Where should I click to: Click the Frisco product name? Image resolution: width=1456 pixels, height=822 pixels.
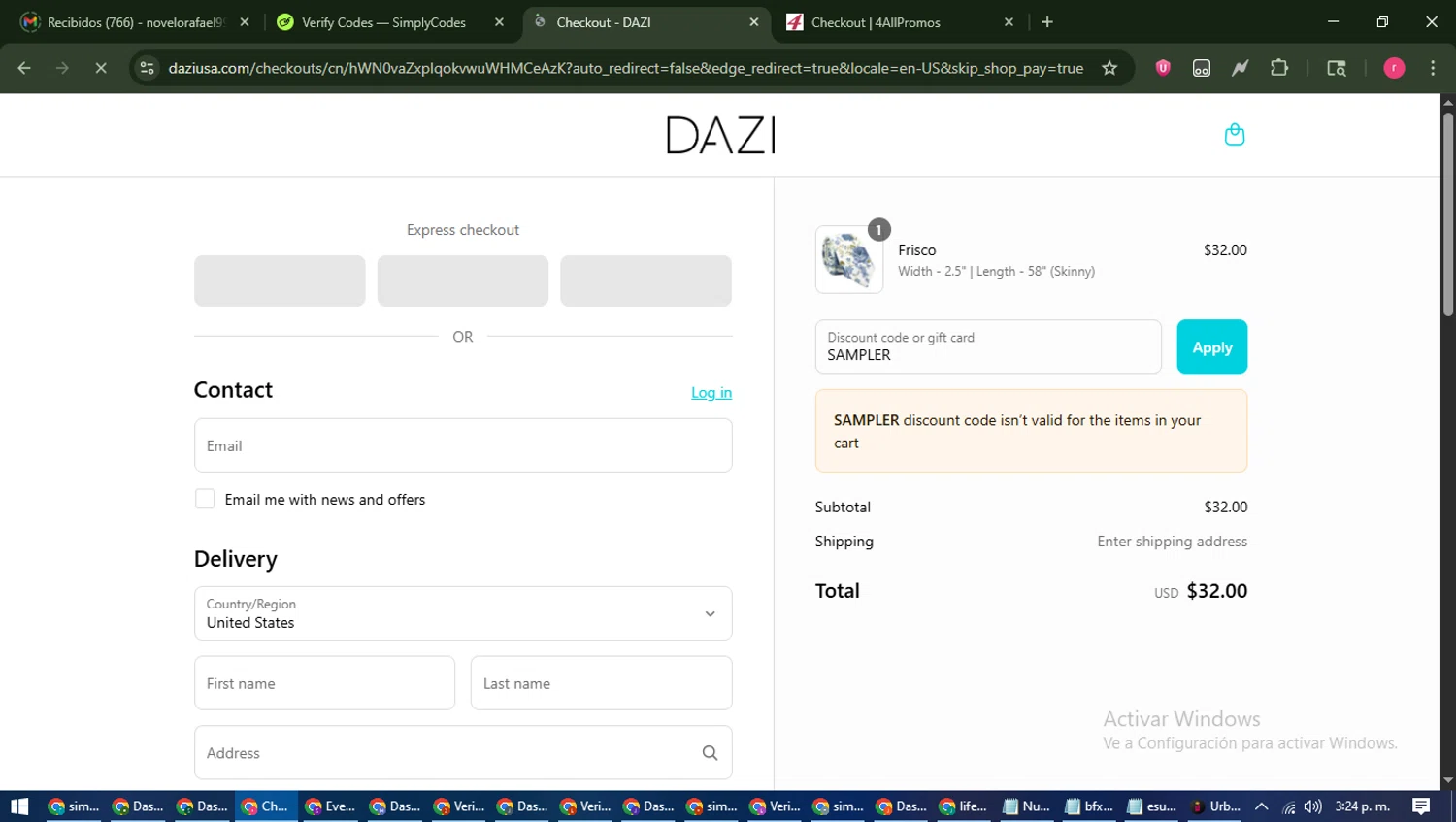pyautogui.click(x=917, y=250)
